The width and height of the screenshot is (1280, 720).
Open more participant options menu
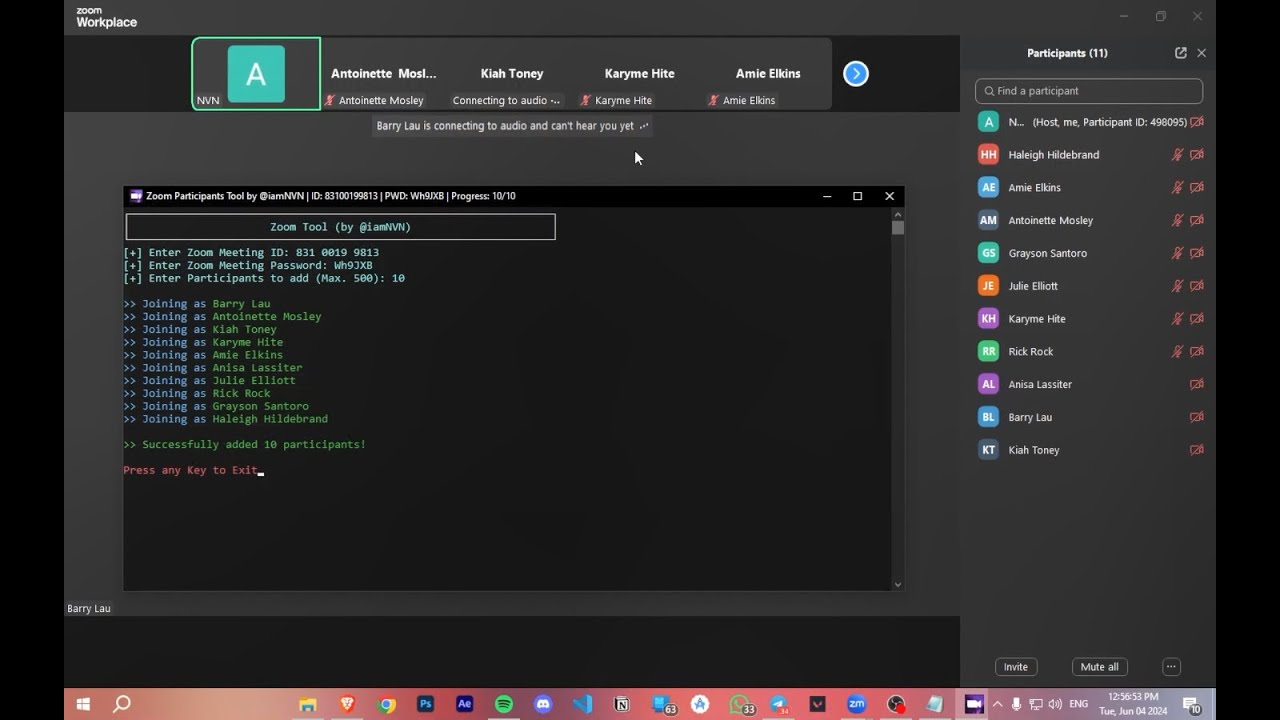coord(1171,667)
